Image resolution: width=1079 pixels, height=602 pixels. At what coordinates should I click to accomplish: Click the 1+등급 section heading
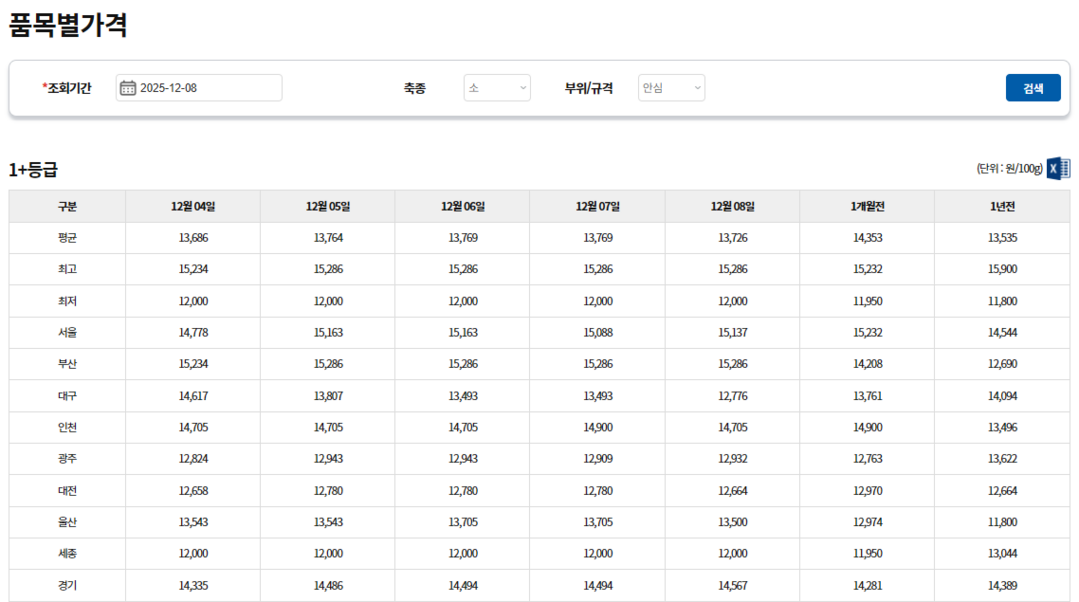33,170
